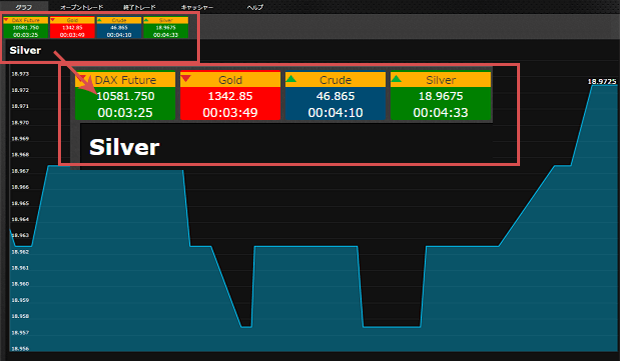620x361 pixels.
Task: Click green up arrow on enlarged Silver tile
Action: [x=396, y=78]
